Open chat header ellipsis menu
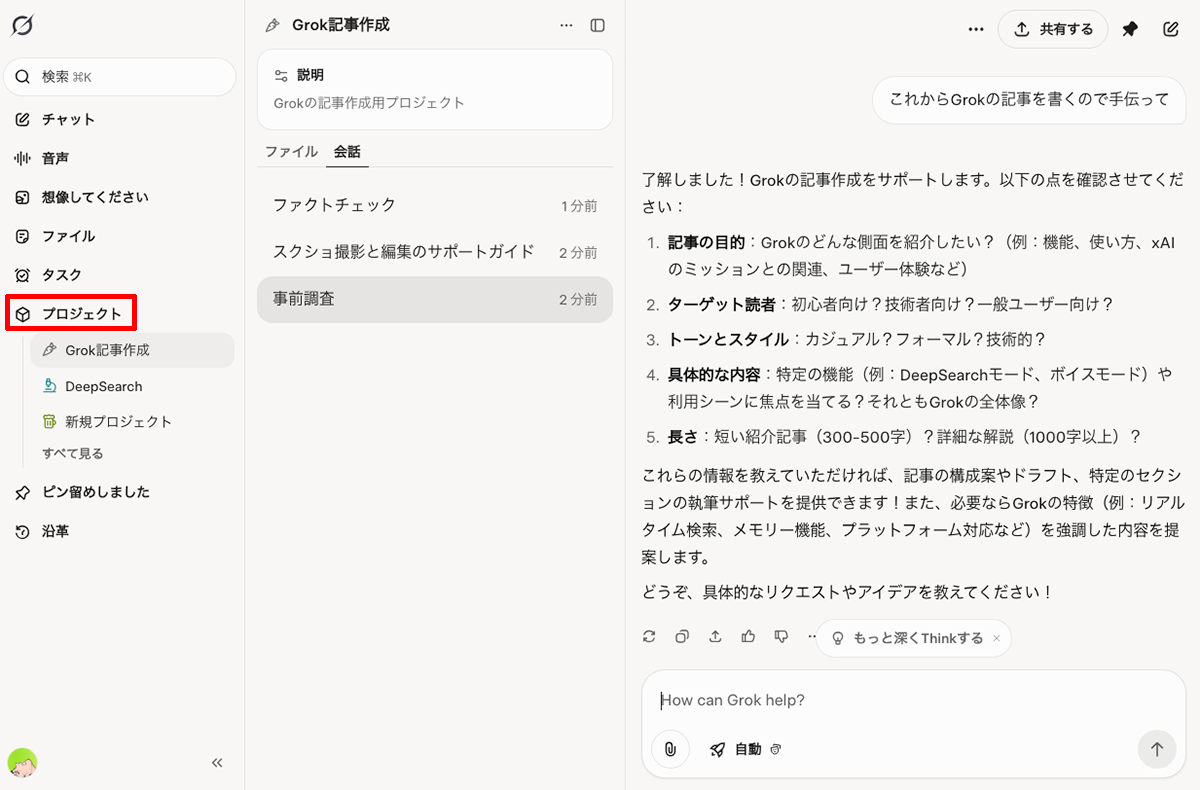This screenshot has width=1200, height=790. coord(977,29)
